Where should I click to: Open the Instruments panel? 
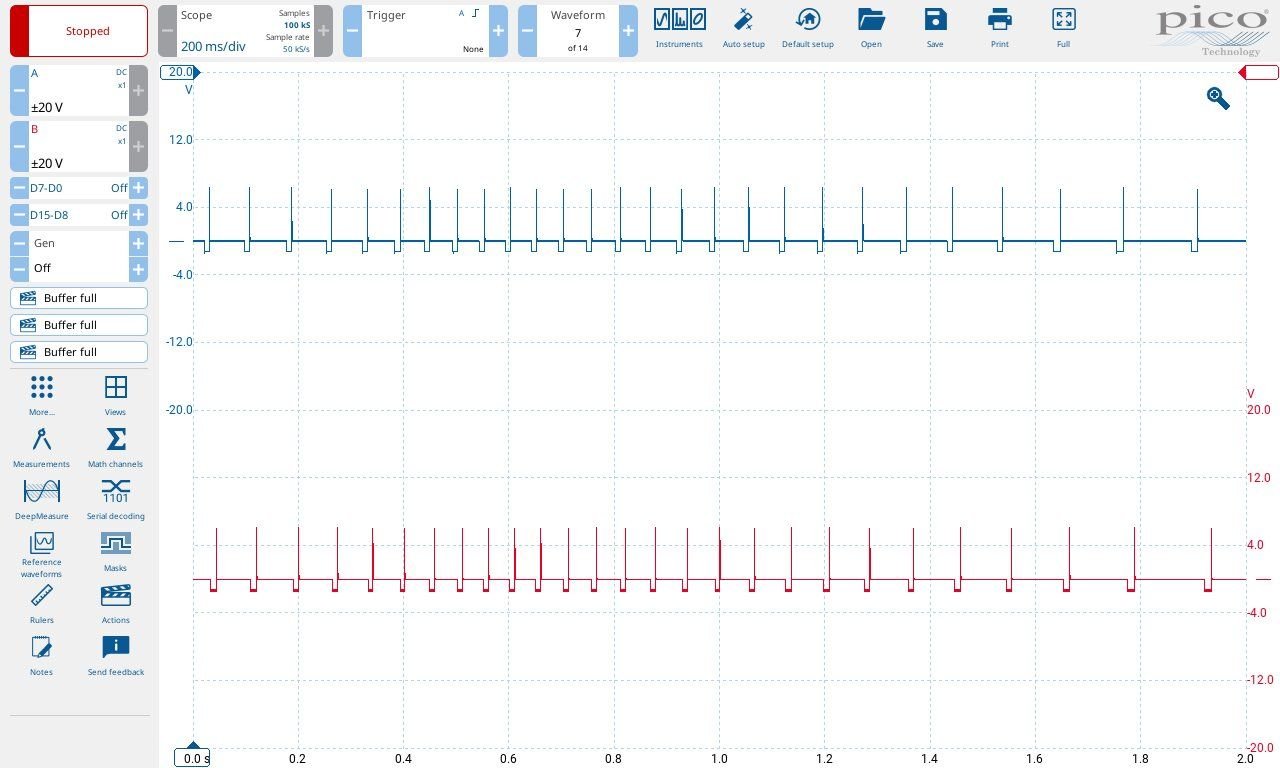point(679,28)
